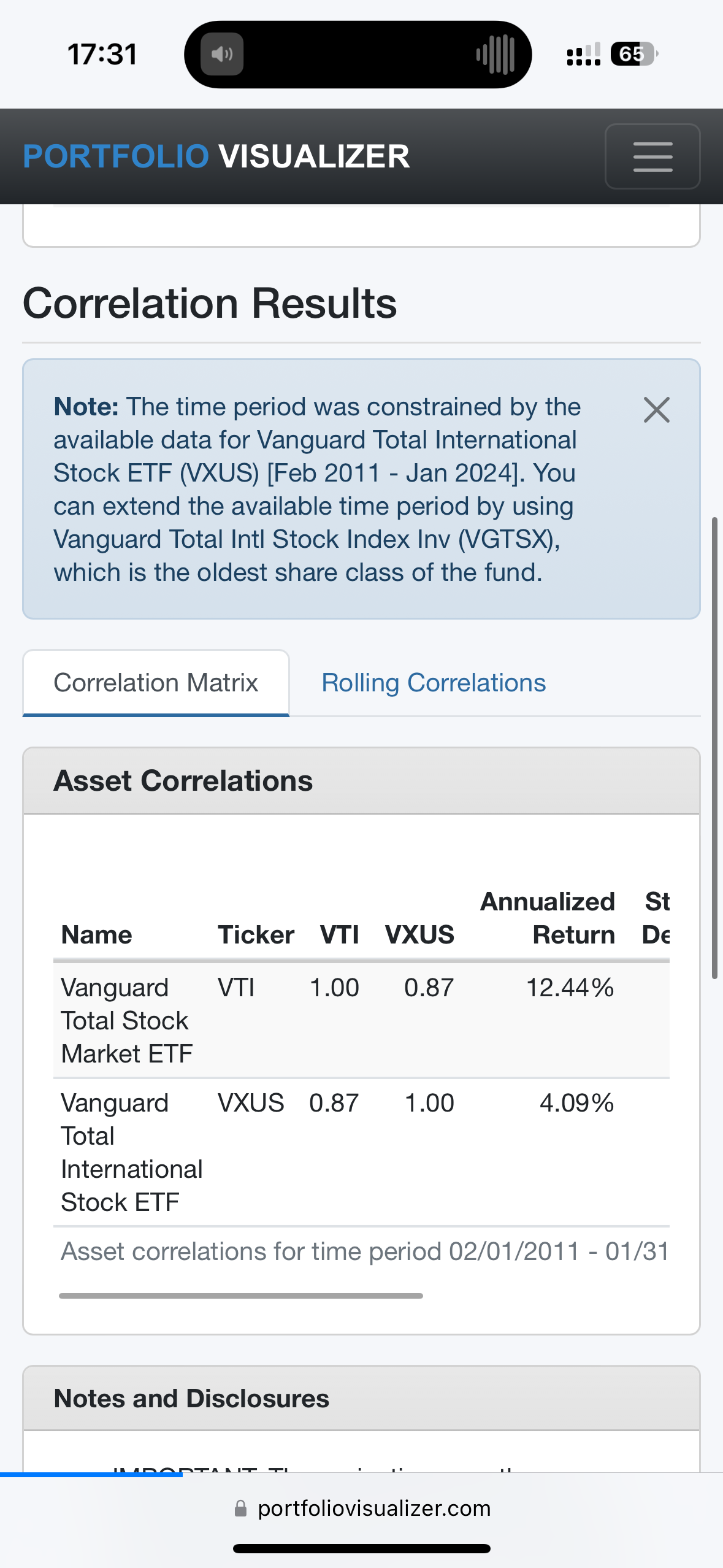723x1568 pixels.
Task: Click the VTI column header
Action: pos(339,935)
